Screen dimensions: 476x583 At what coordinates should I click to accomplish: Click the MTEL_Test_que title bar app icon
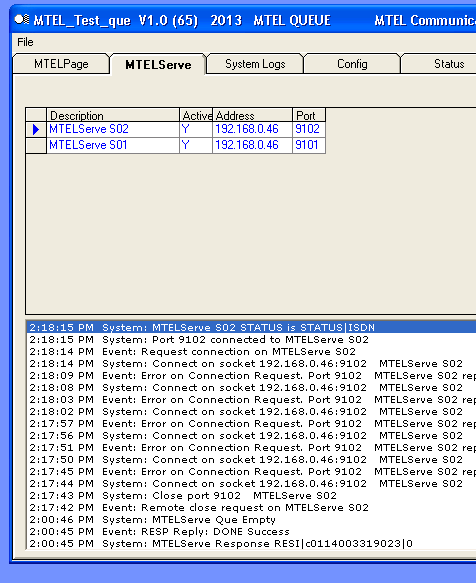click(22, 19)
